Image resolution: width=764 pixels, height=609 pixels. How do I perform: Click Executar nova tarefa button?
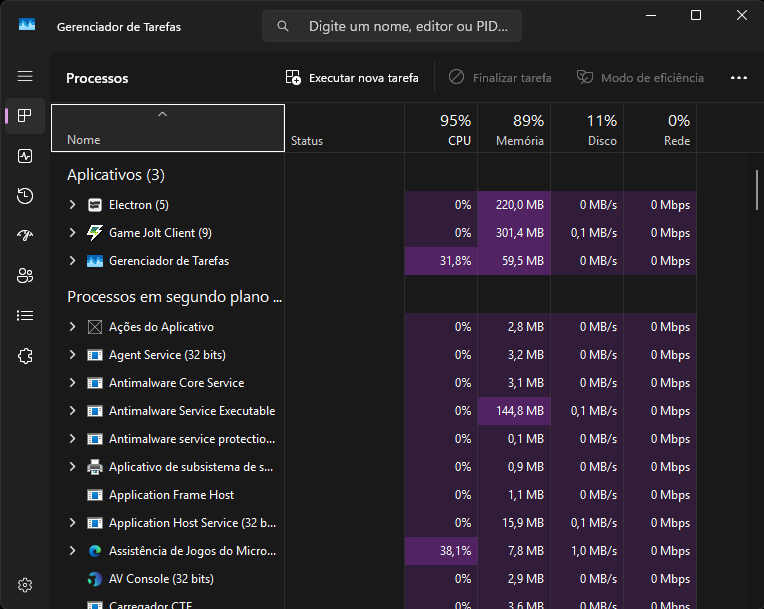[x=352, y=77]
